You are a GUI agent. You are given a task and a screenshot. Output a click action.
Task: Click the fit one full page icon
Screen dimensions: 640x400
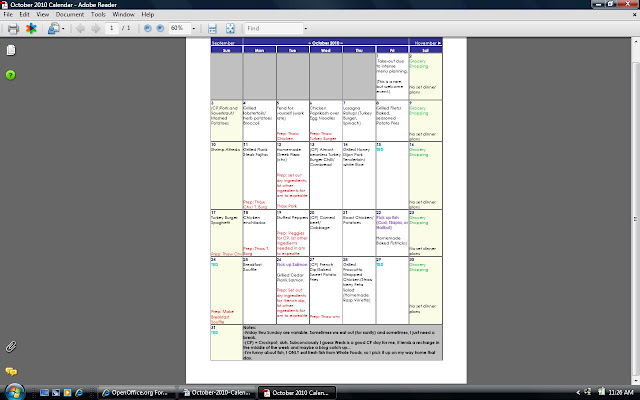coord(230,29)
